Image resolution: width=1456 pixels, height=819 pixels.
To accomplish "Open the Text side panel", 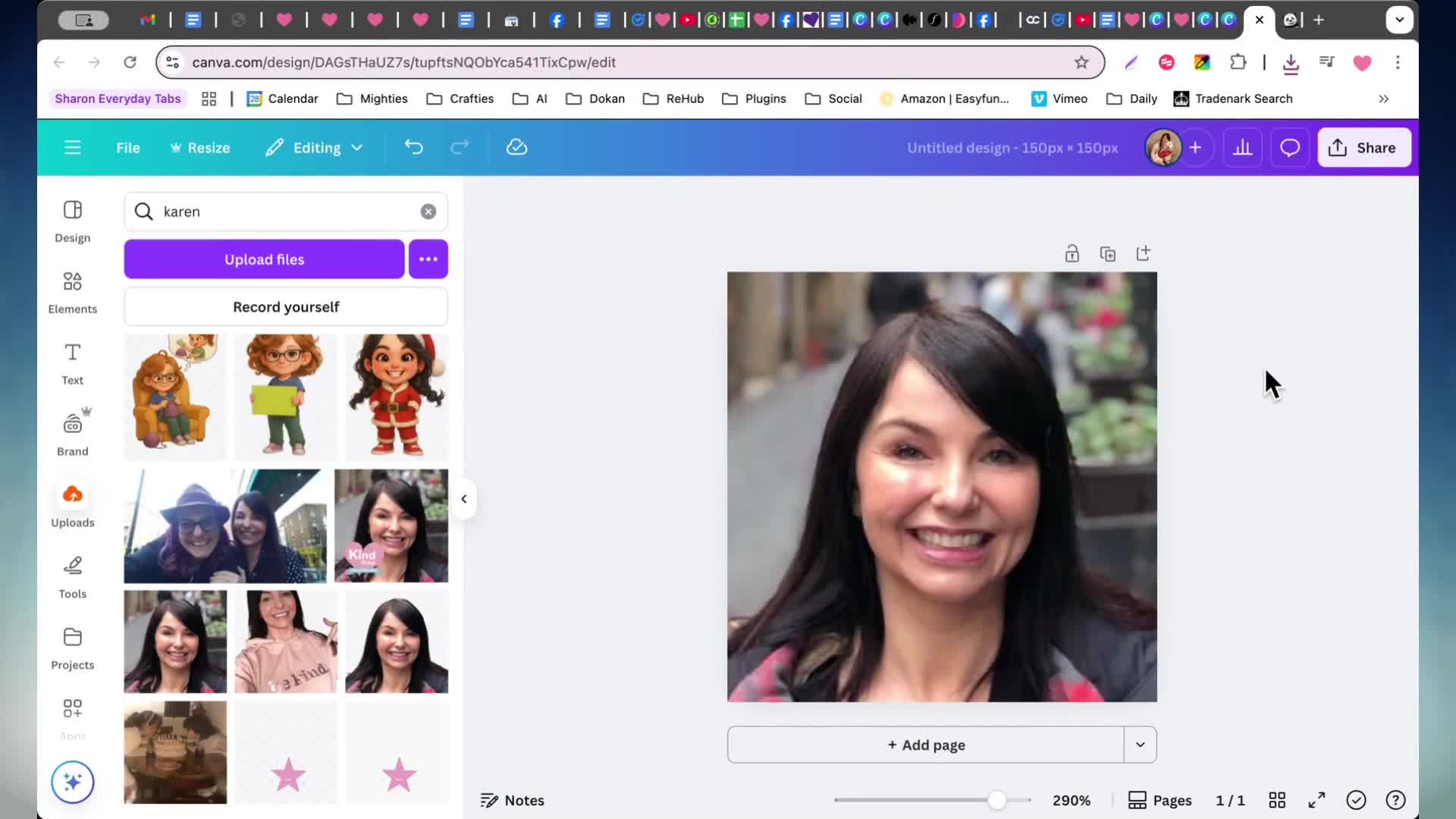I will click(72, 364).
